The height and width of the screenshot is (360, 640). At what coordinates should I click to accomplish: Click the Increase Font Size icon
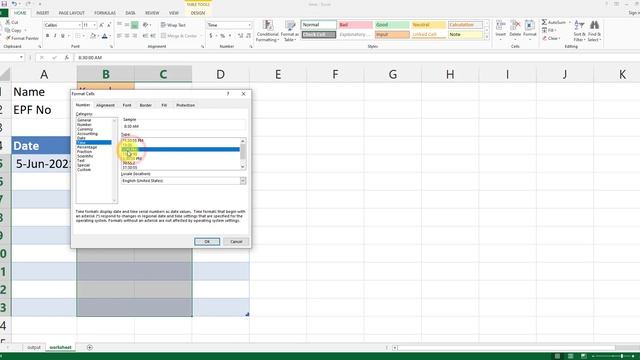point(101,25)
